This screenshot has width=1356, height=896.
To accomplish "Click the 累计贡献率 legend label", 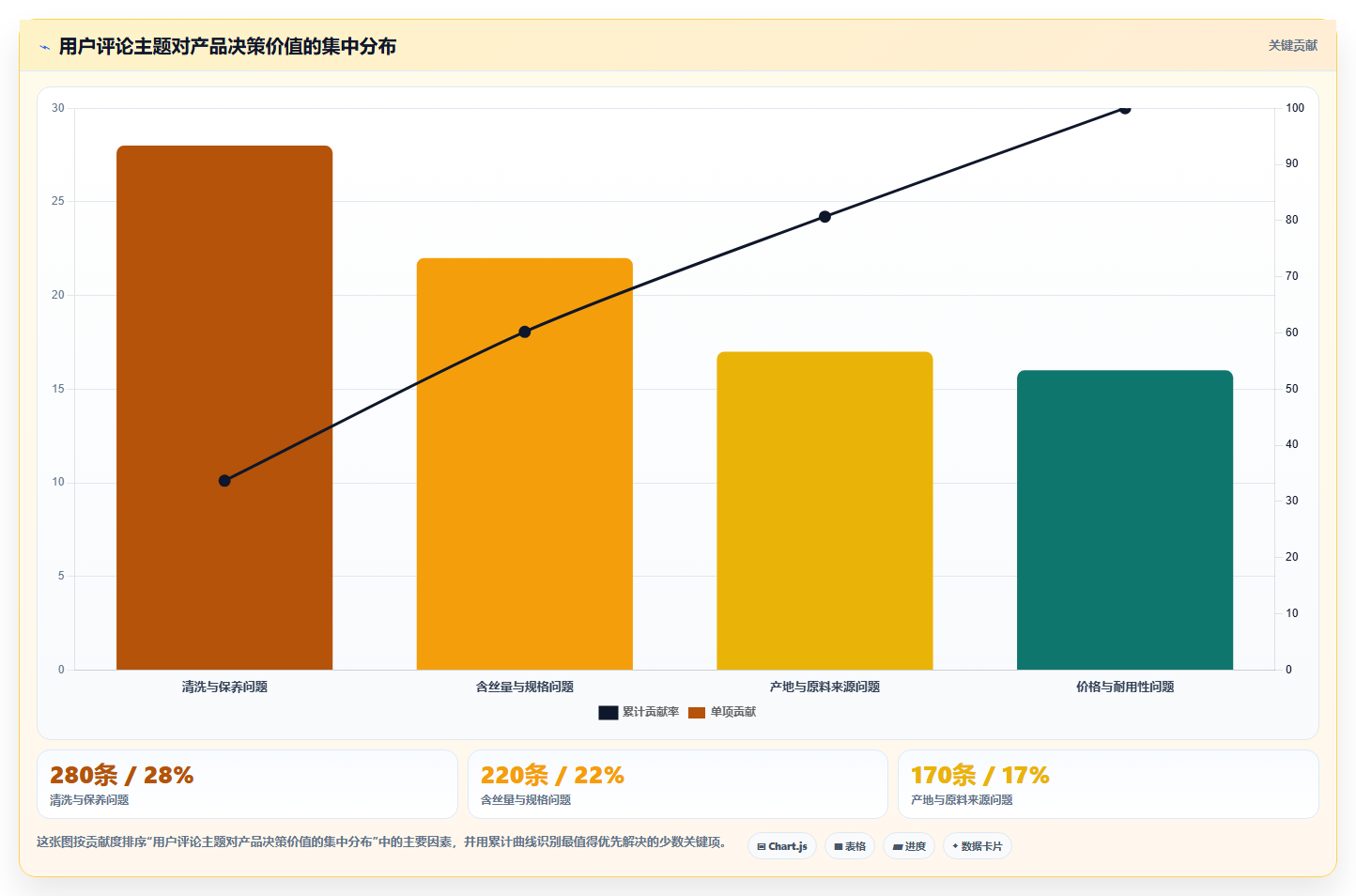I will pyautogui.click(x=650, y=713).
